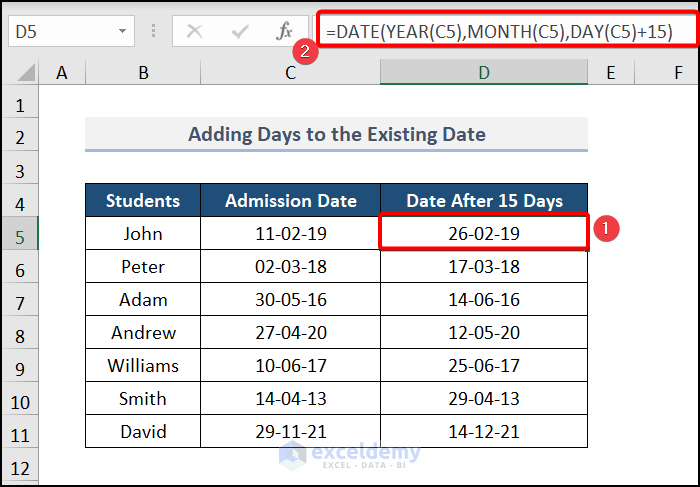The image size is (700, 487).
Task: Click the title Adding Days to the Existing Date
Action: [336, 134]
